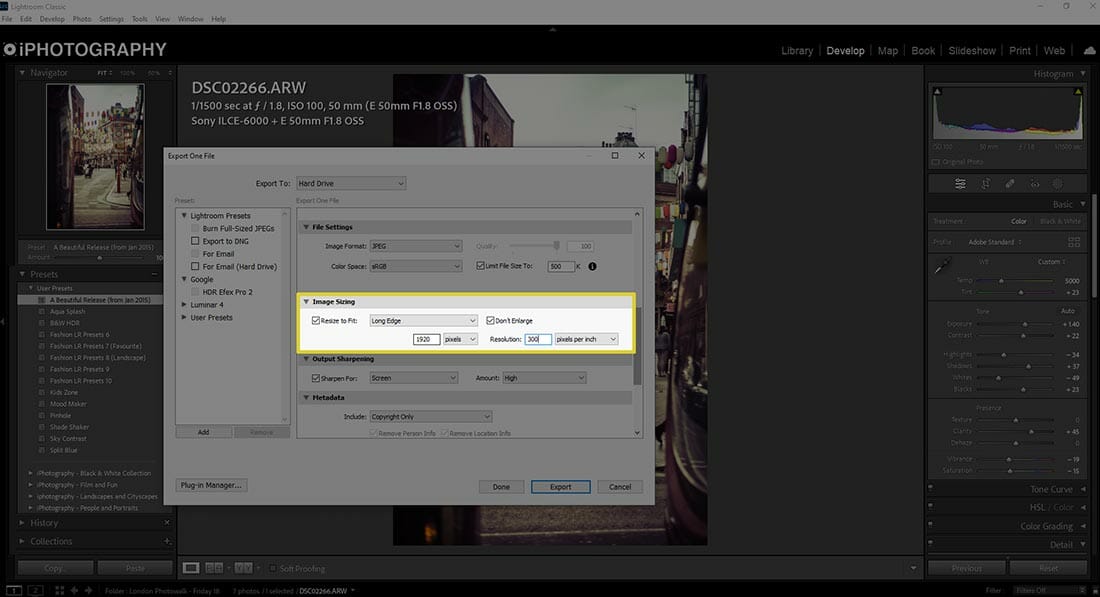Open the metadata Include dropdown
Image resolution: width=1100 pixels, height=597 pixels.
(430, 417)
